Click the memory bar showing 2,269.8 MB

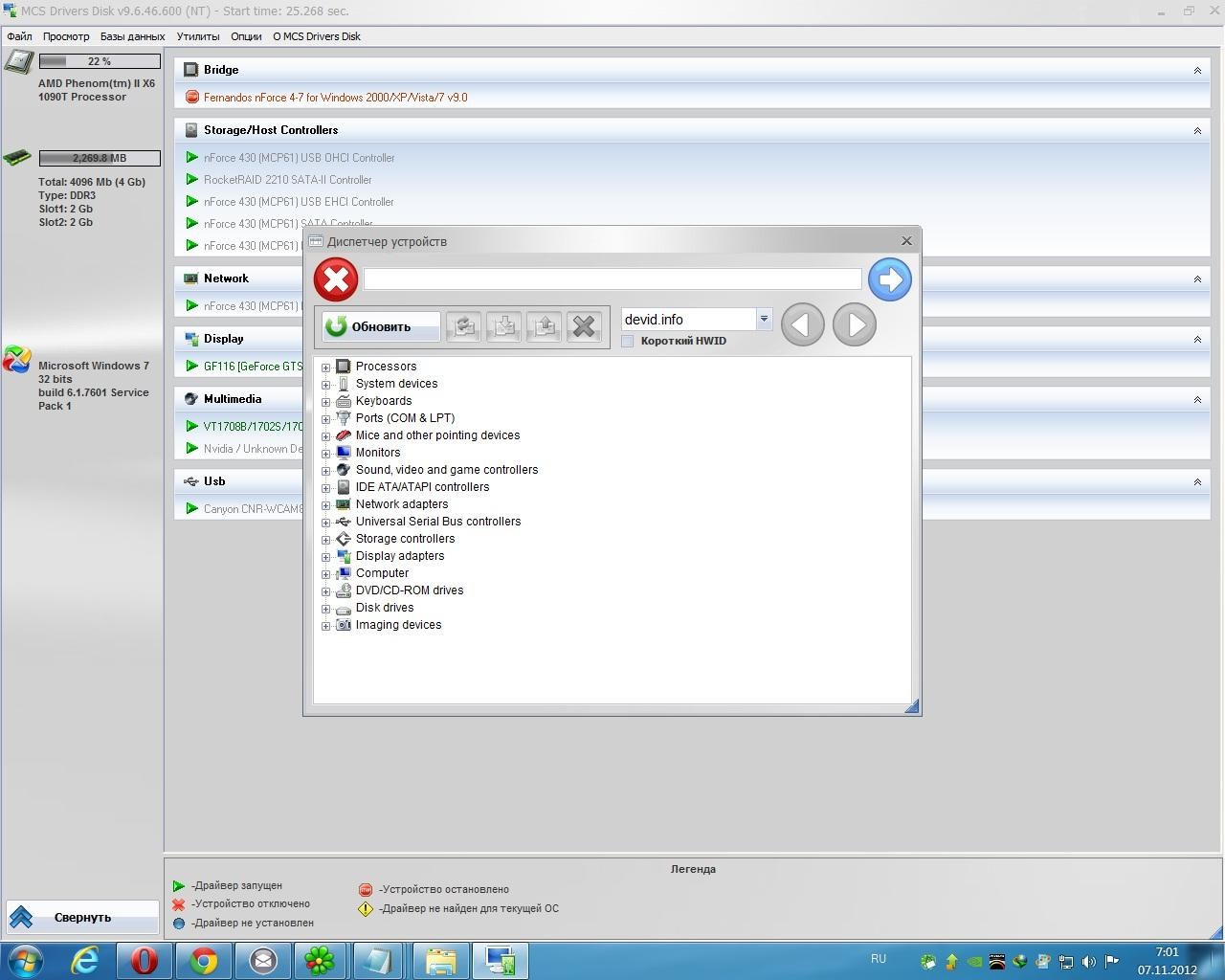(100, 158)
